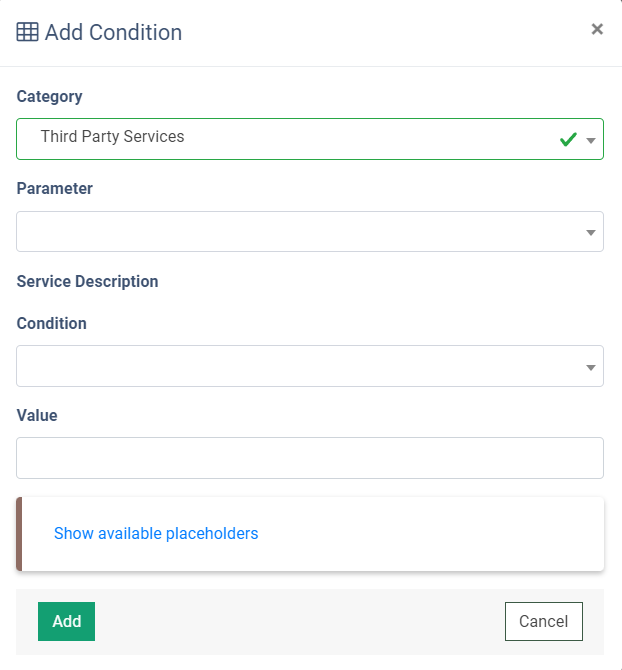
Task: Click the brown accent bar on placeholders panel
Action: click(x=19, y=534)
